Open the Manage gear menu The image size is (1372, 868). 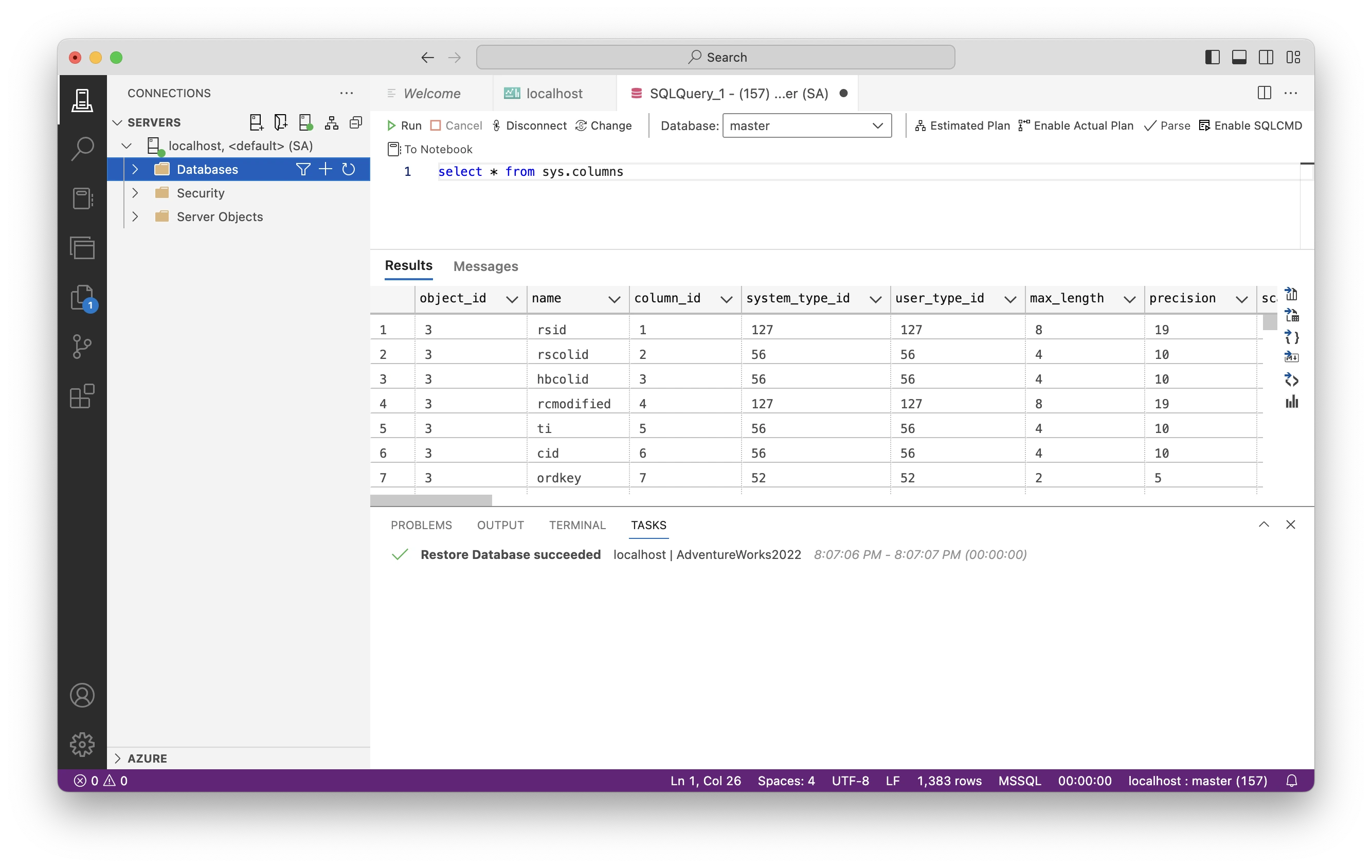click(x=82, y=745)
